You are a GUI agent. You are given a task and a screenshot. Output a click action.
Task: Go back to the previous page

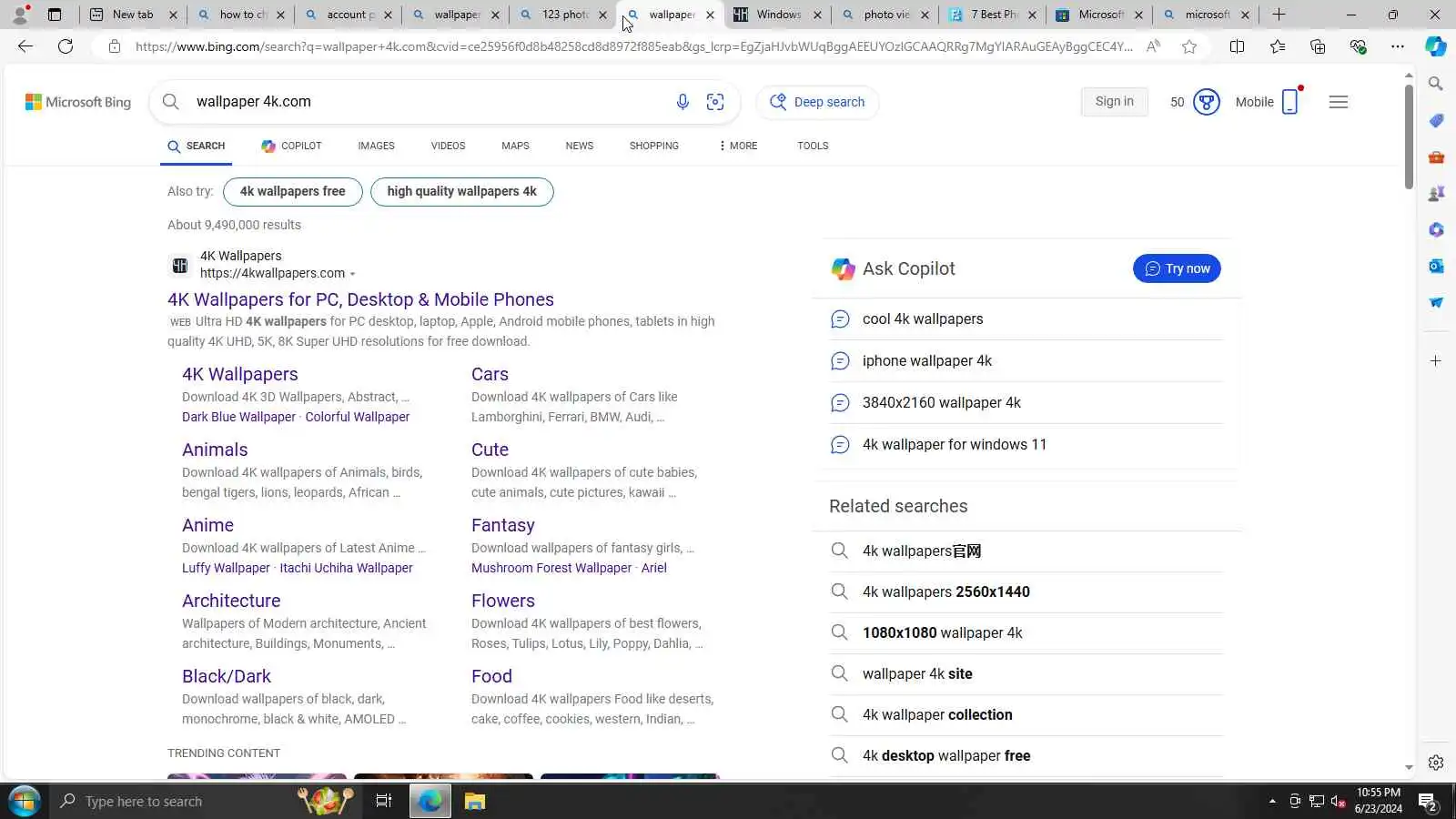point(25,46)
